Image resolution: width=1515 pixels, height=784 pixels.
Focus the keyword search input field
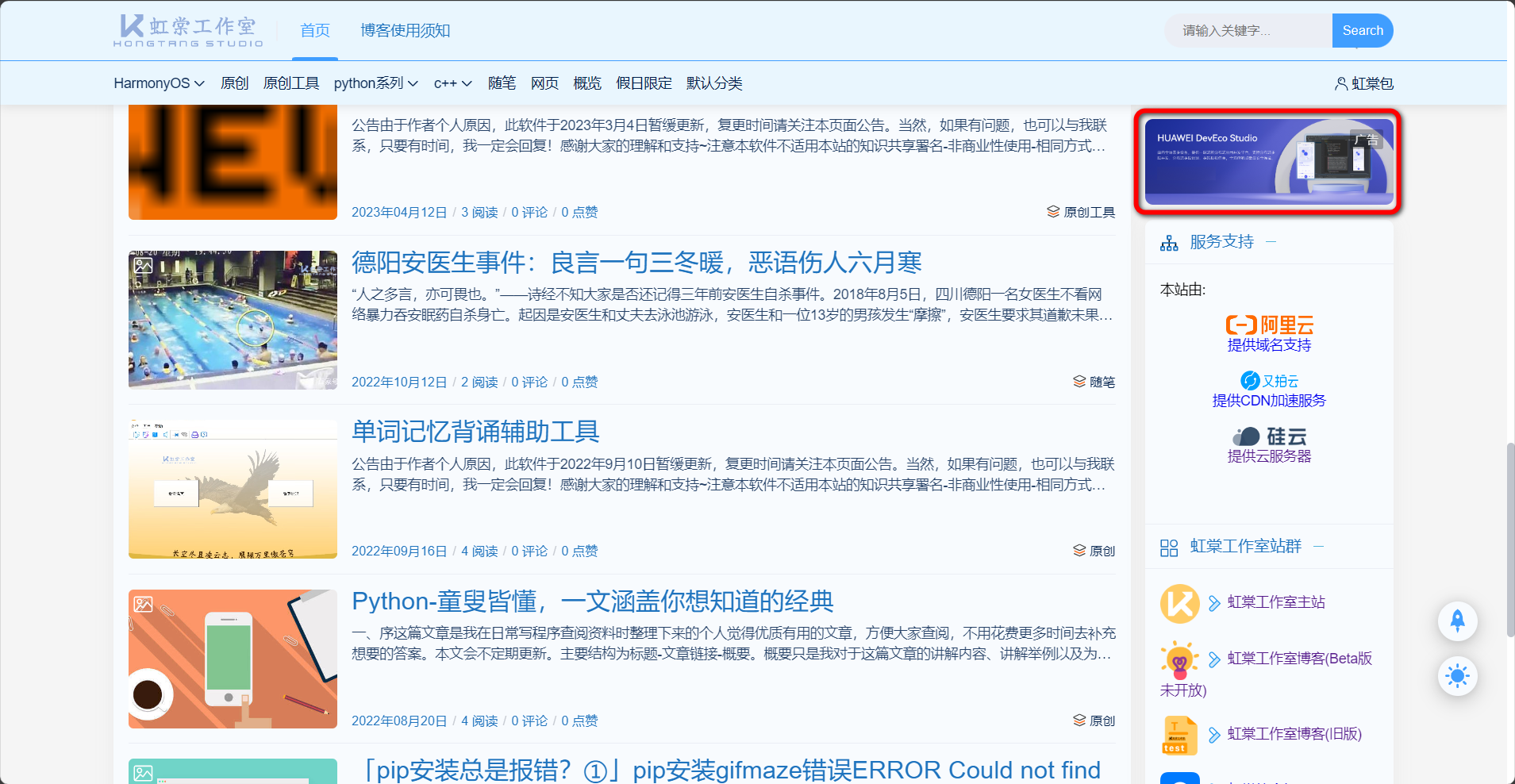coord(1248,30)
